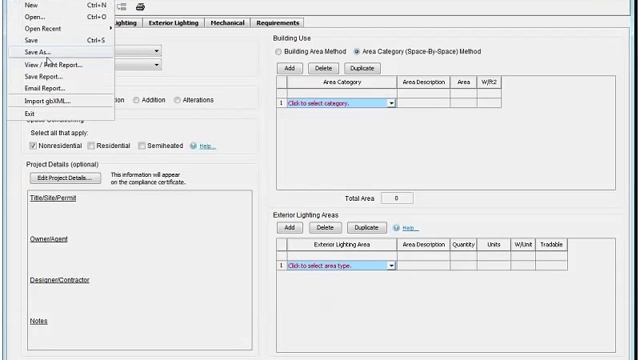
Task: Select row 1 number in Exterior Lighting table
Action: pos(281,266)
